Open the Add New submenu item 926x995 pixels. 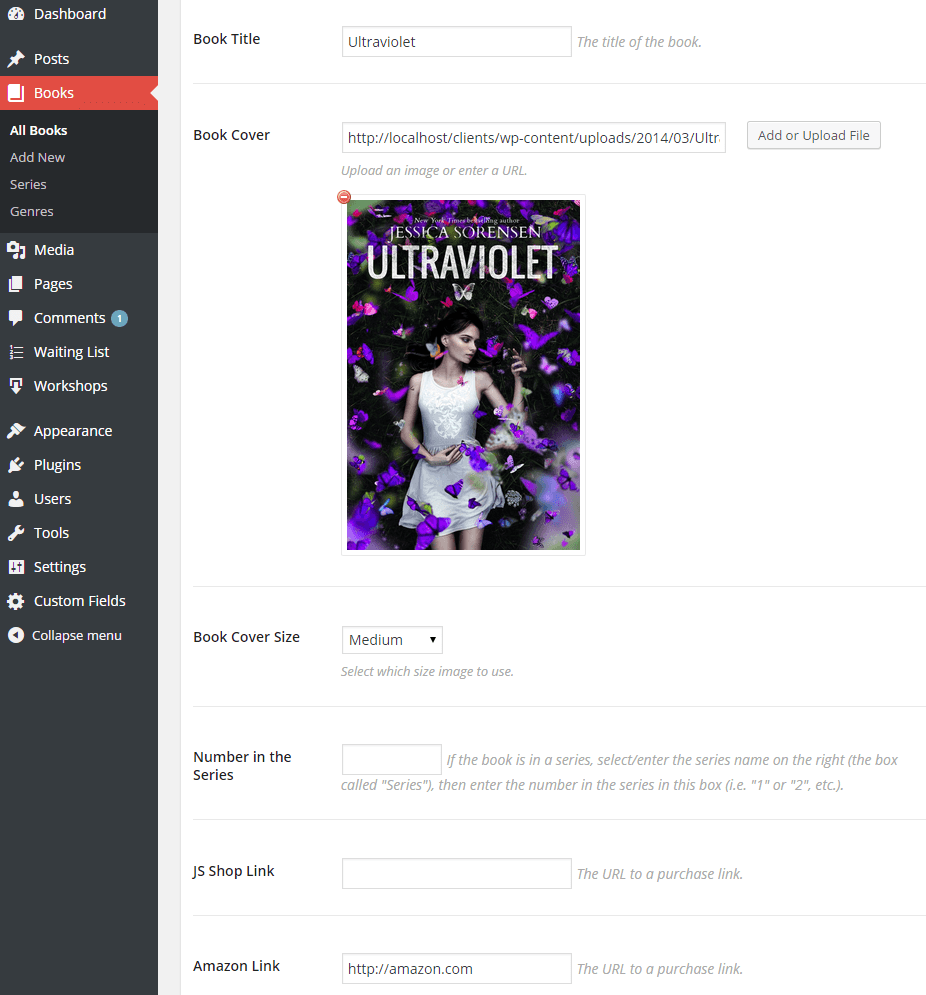38,157
